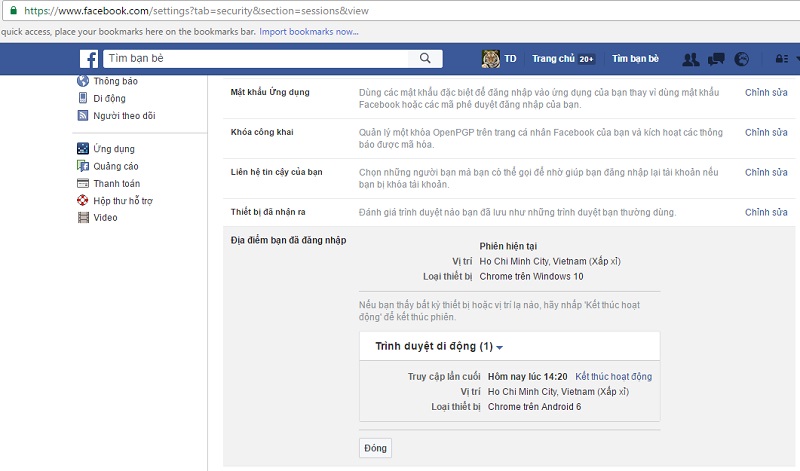Click Import bookmarks now link
Screen dimensions: 800x471
[309, 32]
